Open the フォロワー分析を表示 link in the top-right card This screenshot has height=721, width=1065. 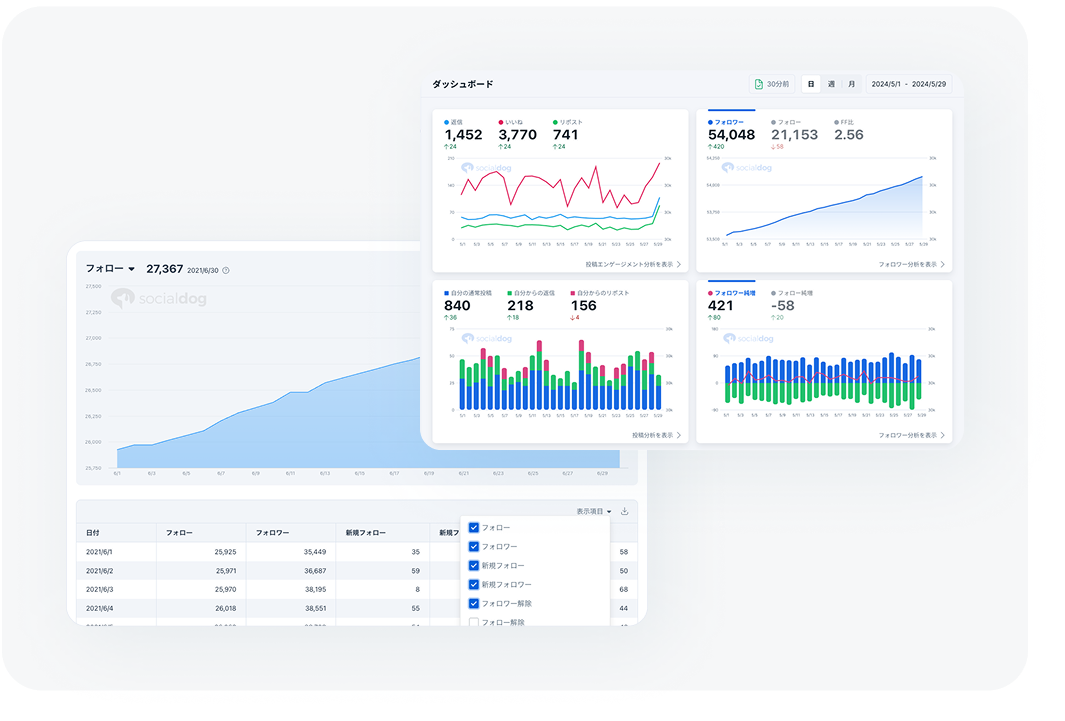[x=911, y=265]
